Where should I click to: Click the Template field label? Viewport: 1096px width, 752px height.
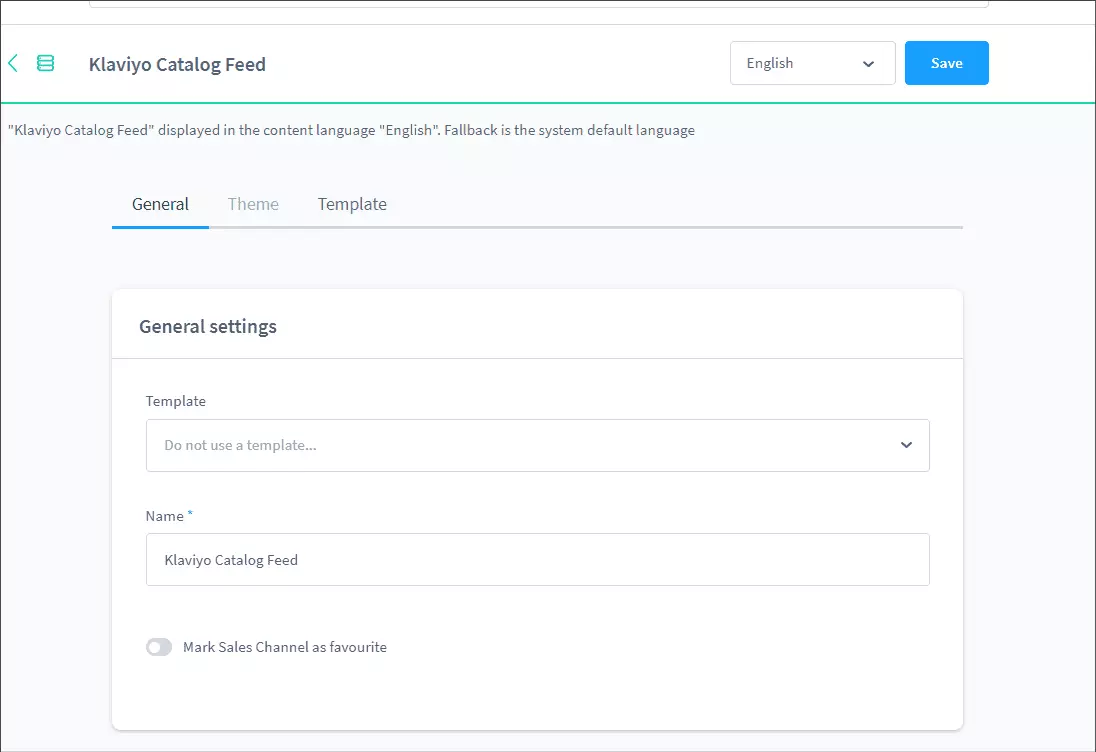[176, 401]
